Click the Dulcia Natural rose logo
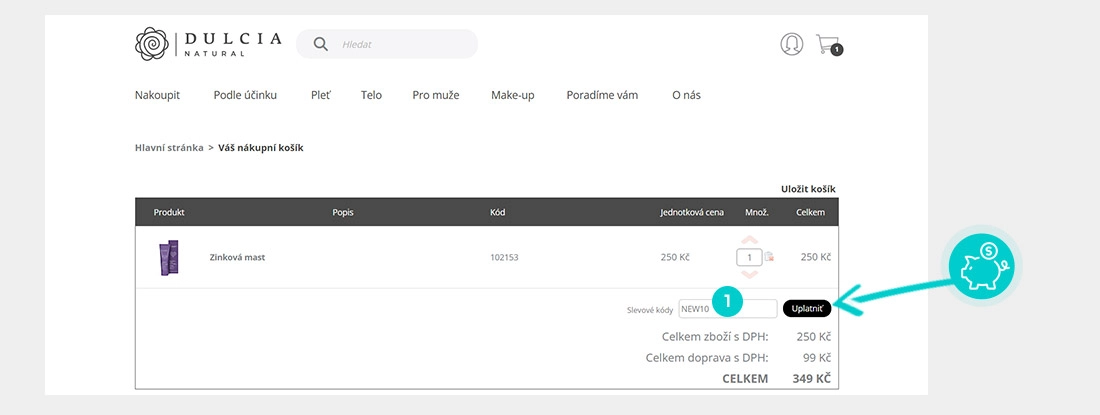1100x415 pixels. tap(152, 43)
